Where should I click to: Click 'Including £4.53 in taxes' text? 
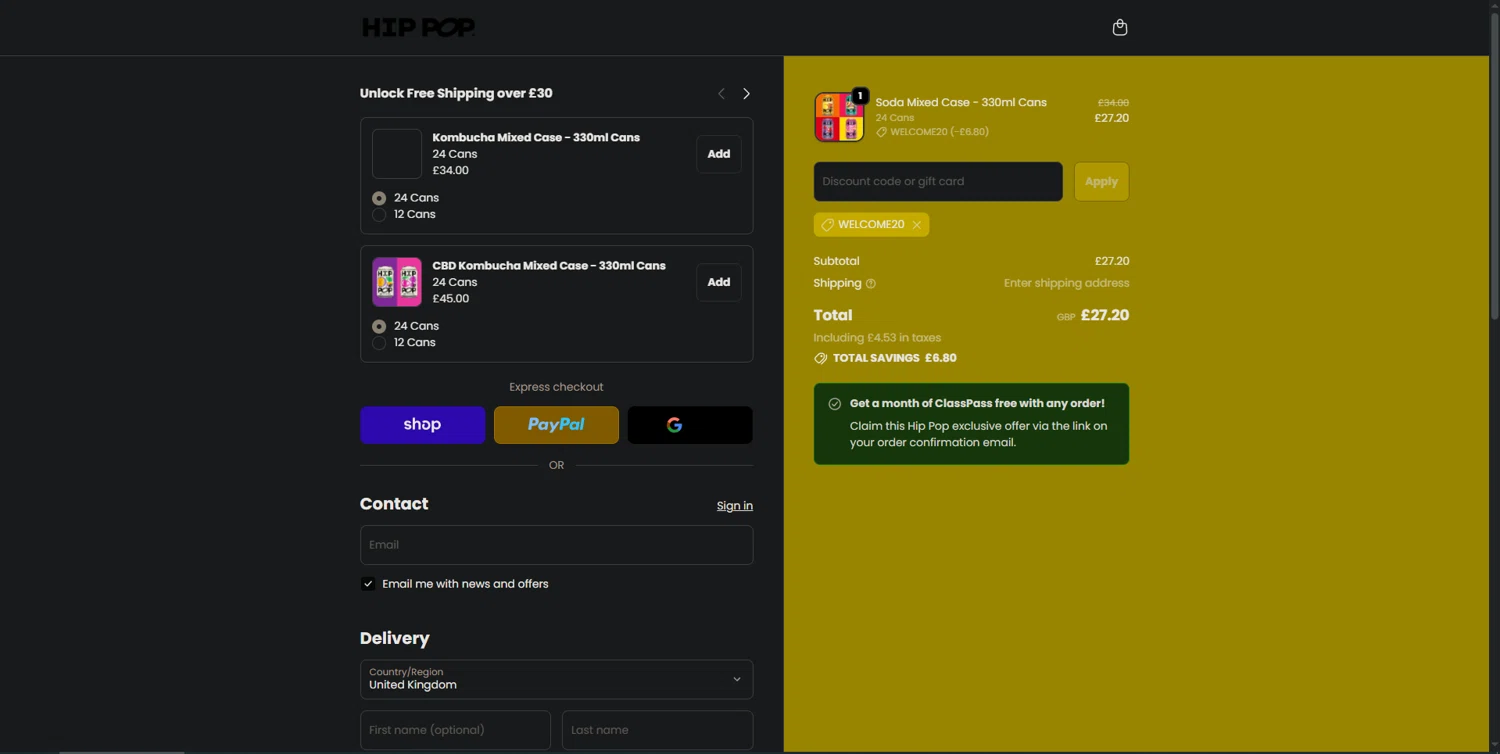point(877,338)
